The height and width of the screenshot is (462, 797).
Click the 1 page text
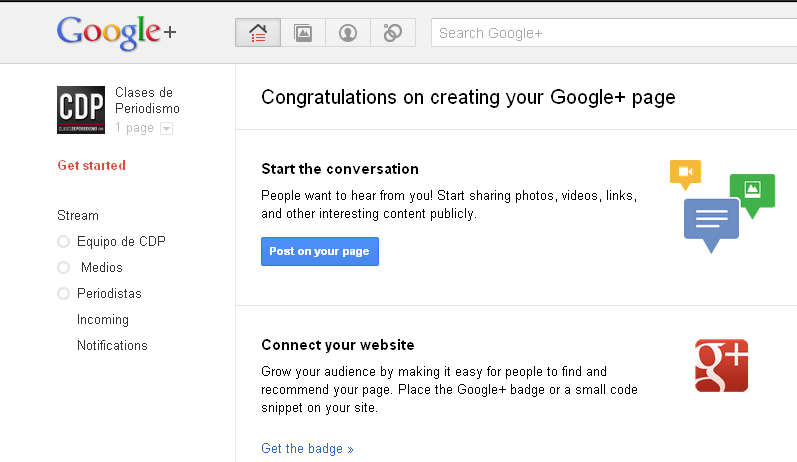[x=134, y=128]
